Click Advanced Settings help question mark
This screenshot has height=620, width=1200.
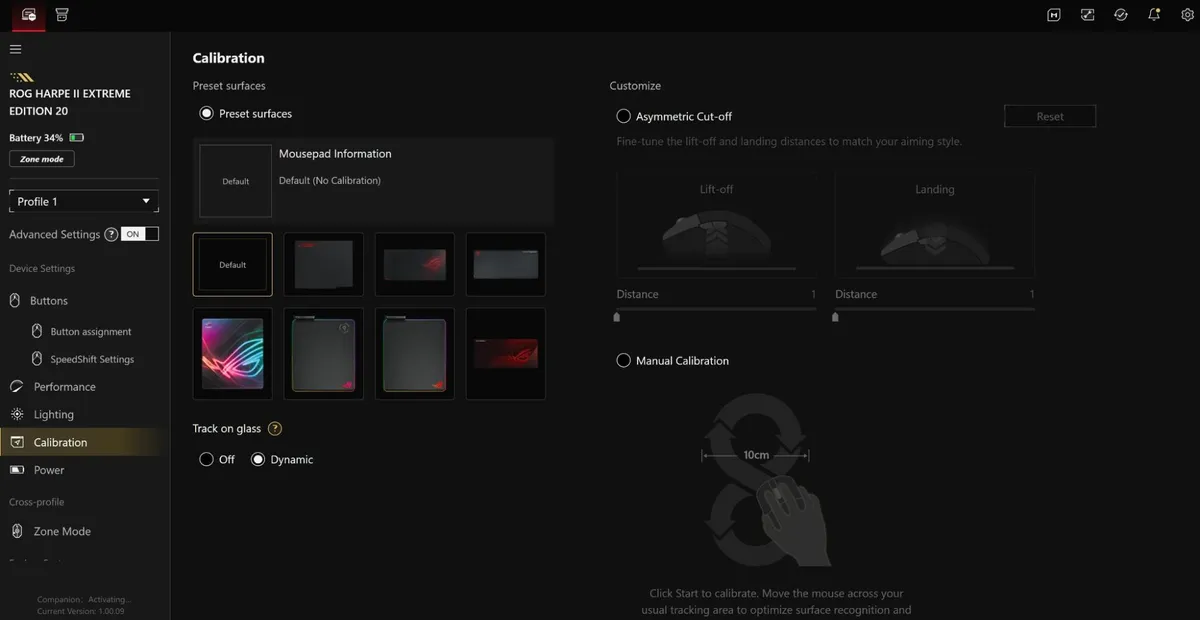pos(111,234)
